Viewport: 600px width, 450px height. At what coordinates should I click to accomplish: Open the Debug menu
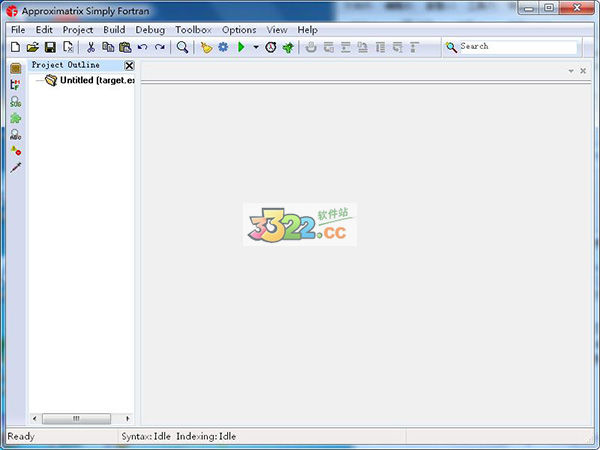pyautogui.click(x=150, y=30)
